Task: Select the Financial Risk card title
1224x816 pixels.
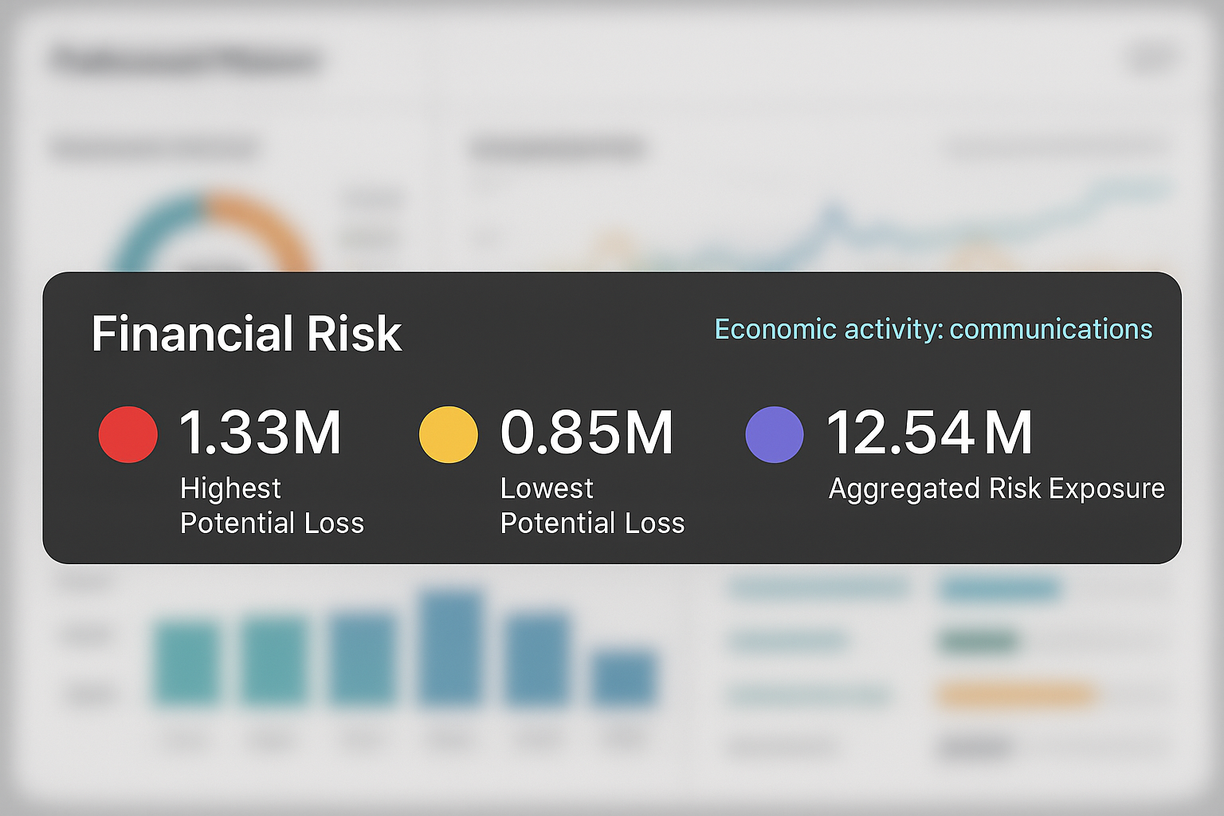Action: click(246, 334)
